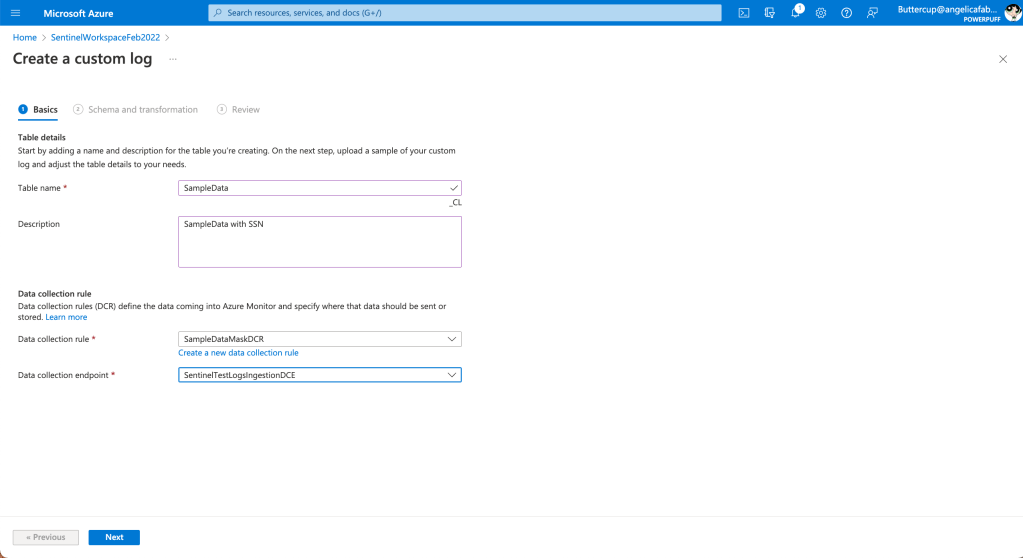Expand the Data collection rule dropdown
Image resolution: width=1023 pixels, height=558 pixels.
pyautogui.click(x=319, y=339)
